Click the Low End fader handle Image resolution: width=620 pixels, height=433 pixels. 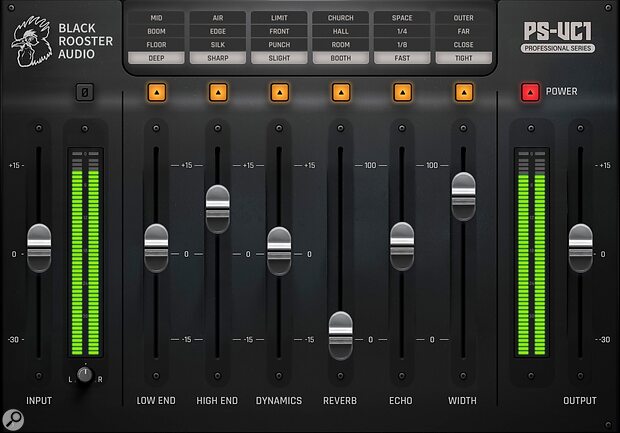156,248
